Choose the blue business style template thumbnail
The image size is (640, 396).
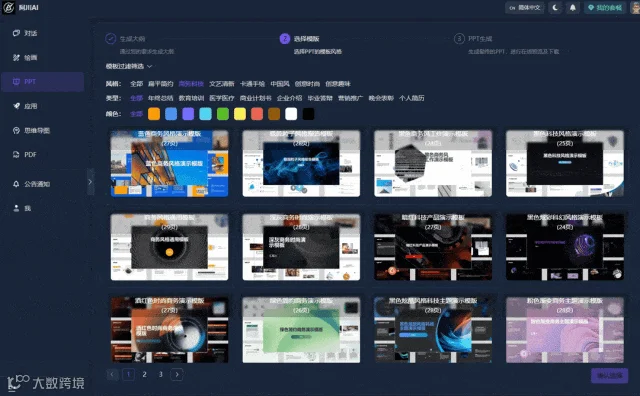[x=169, y=163]
